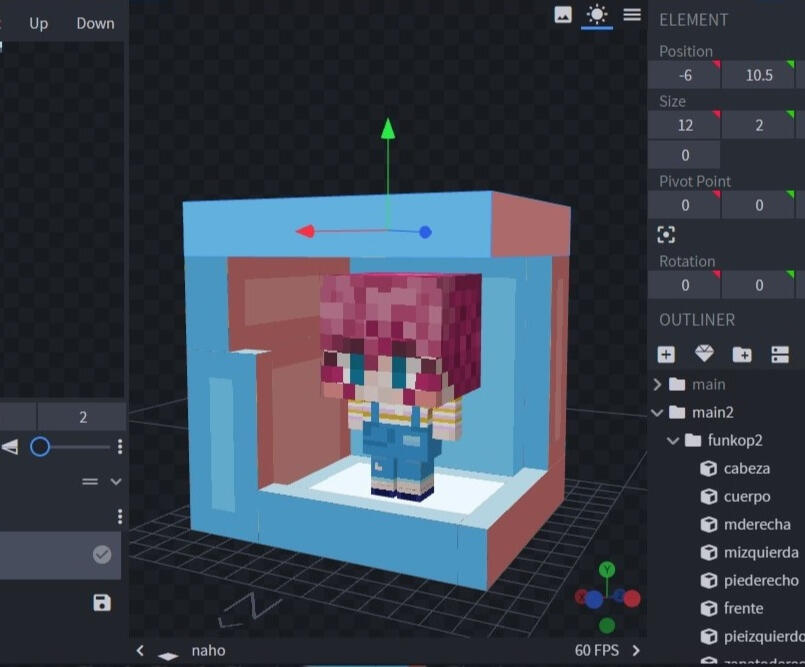Click the Center Pivot icon
805x667 pixels.
(666, 234)
